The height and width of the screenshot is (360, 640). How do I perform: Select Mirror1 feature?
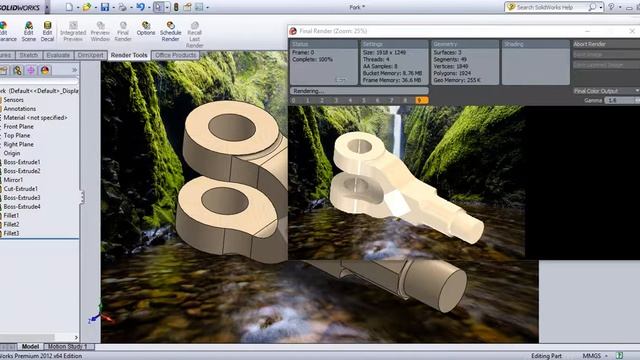(13, 180)
